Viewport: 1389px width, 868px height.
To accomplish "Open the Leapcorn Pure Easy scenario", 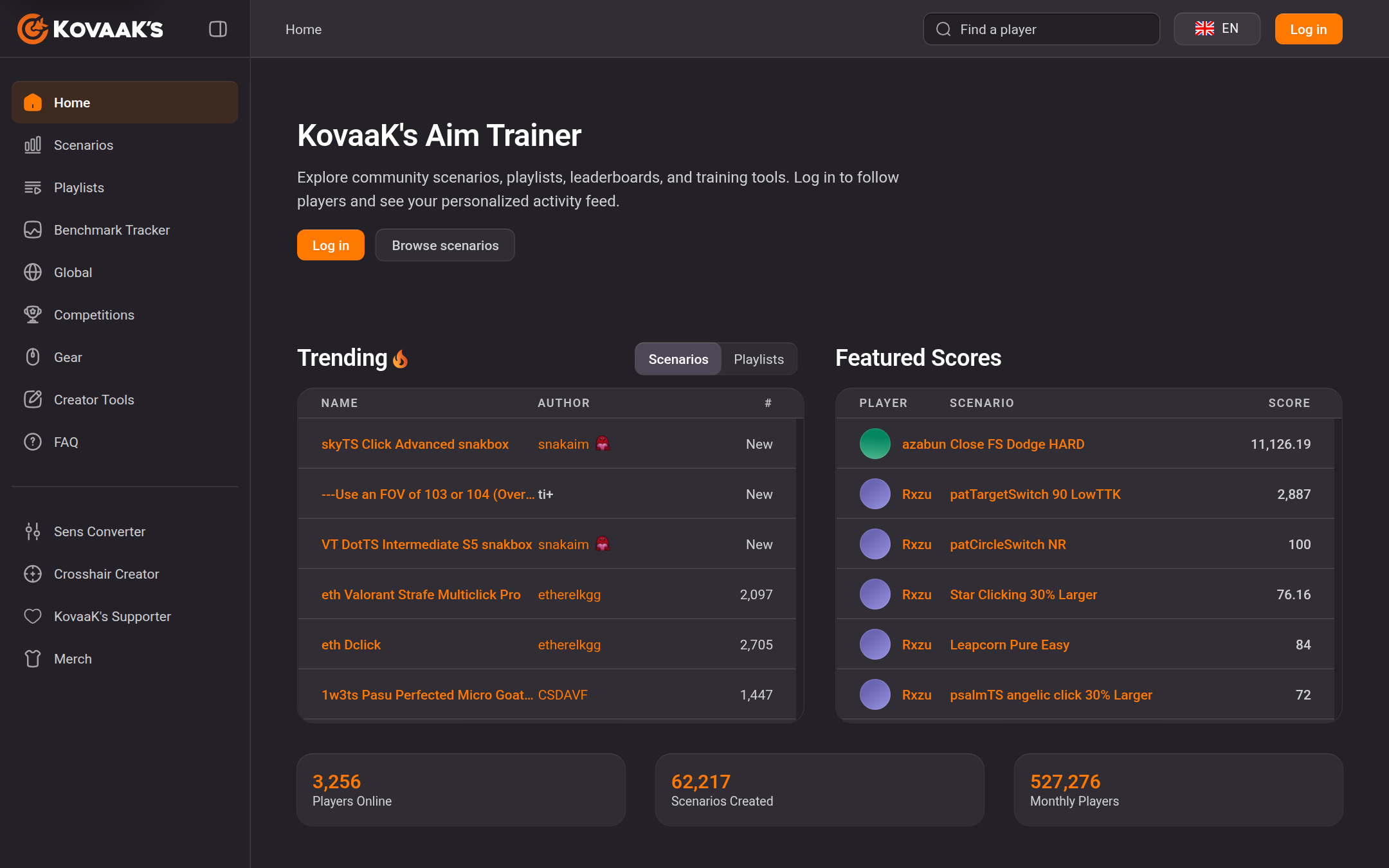I will (x=1010, y=644).
